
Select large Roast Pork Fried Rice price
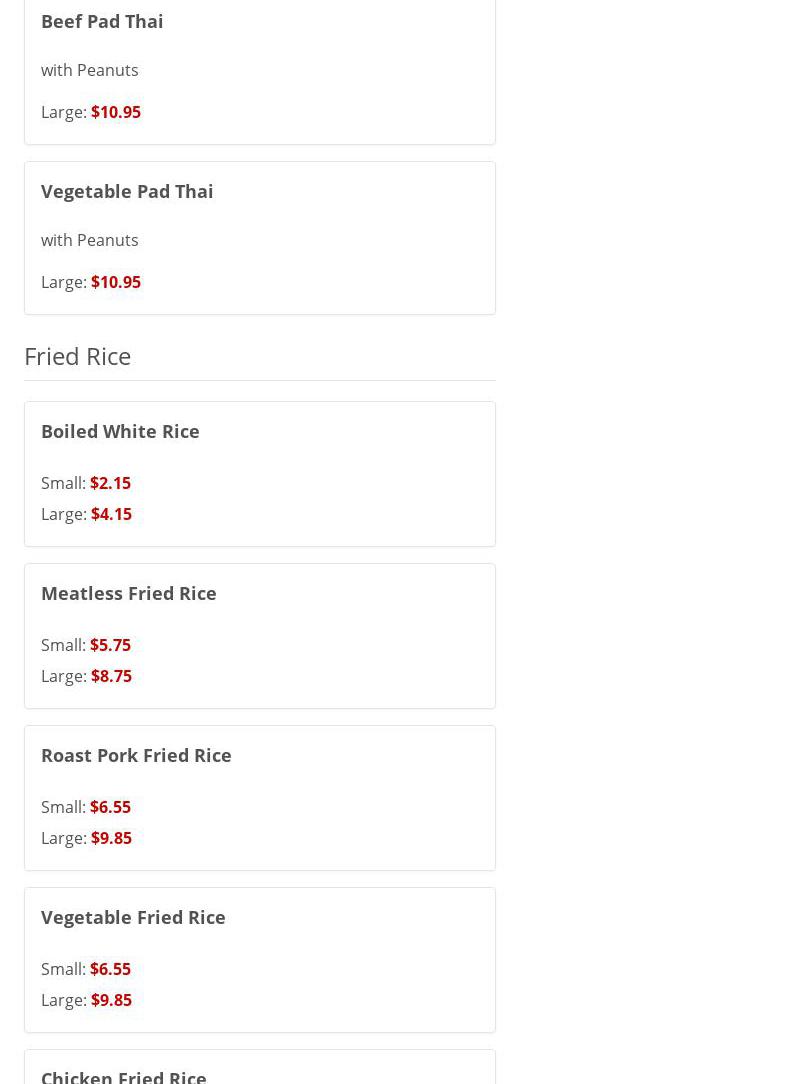point(111,838)
